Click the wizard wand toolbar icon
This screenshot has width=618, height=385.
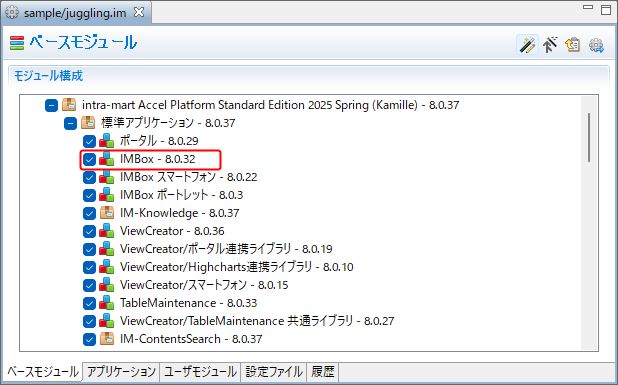point(527,45)
